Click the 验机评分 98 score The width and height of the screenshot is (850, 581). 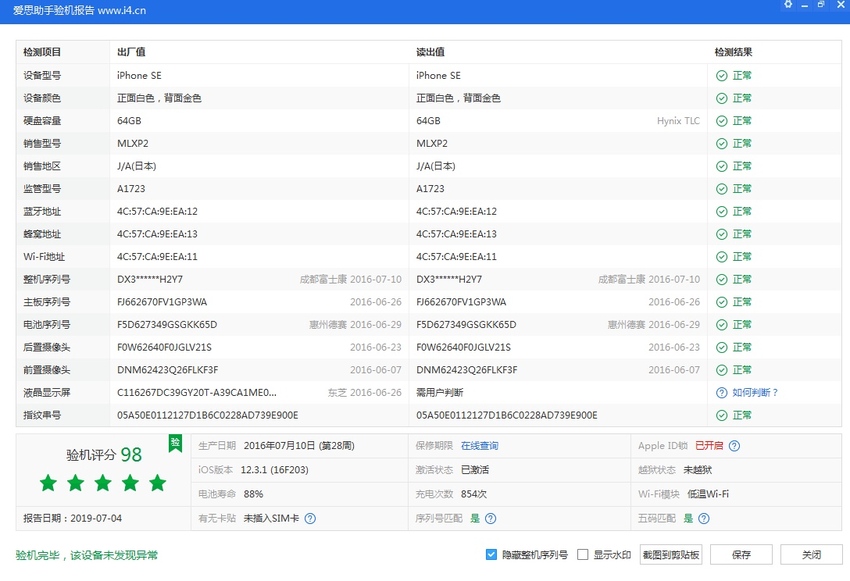(x=104, y=454)
